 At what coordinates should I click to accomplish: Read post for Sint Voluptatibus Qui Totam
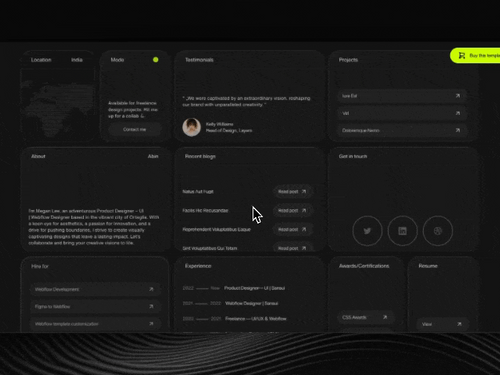292,248
